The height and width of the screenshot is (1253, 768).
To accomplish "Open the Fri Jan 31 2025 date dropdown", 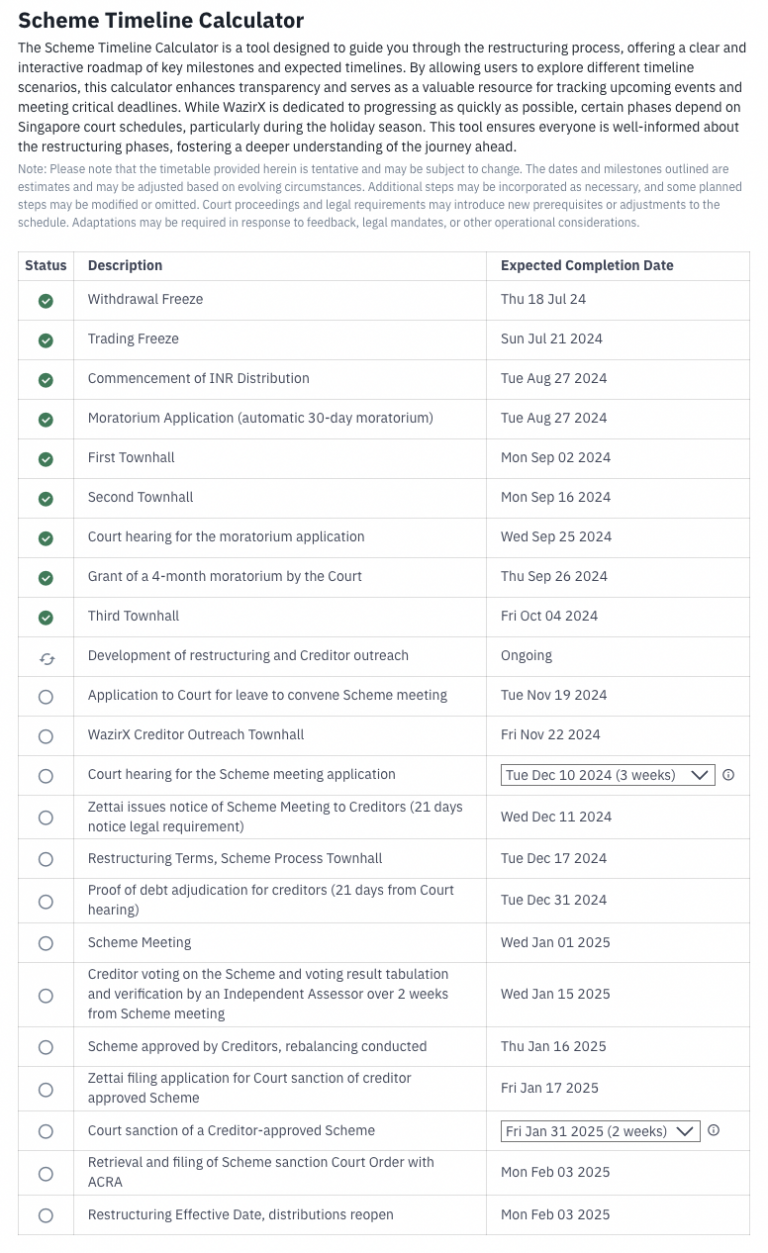I will 600,1131.
